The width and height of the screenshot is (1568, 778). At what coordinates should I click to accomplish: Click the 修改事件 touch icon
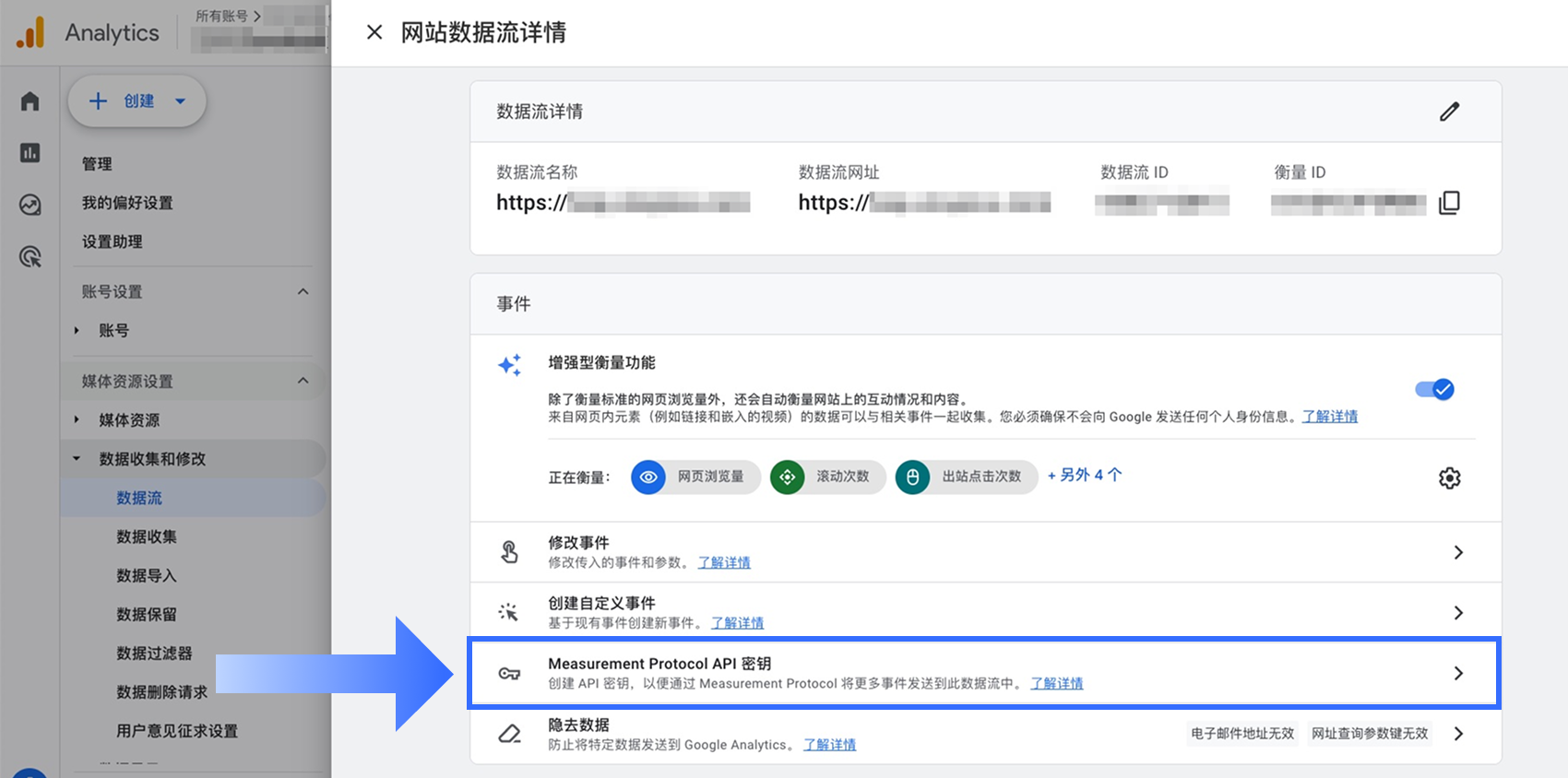(x=509, y=552)
